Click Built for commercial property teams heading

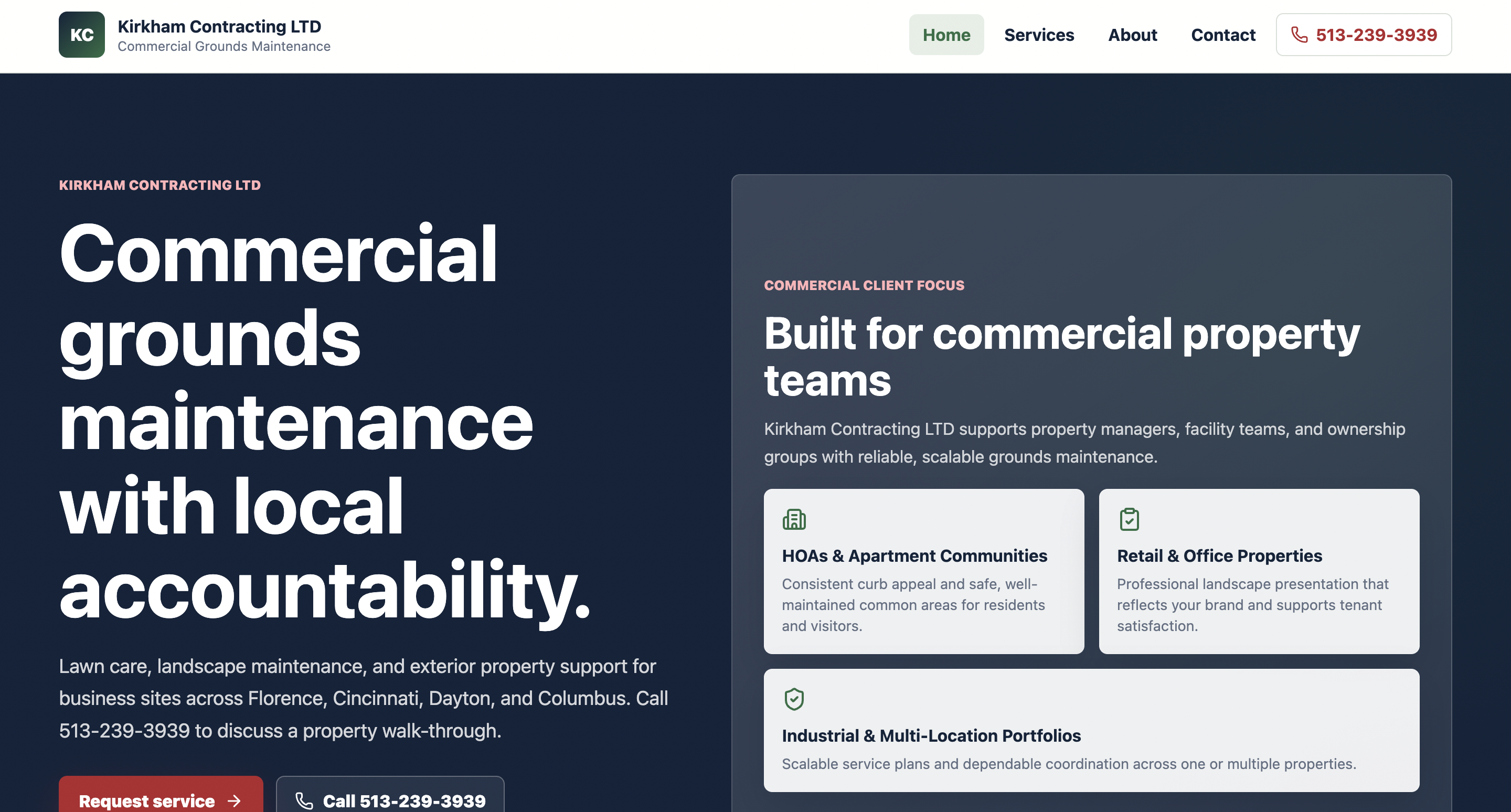1062,357
